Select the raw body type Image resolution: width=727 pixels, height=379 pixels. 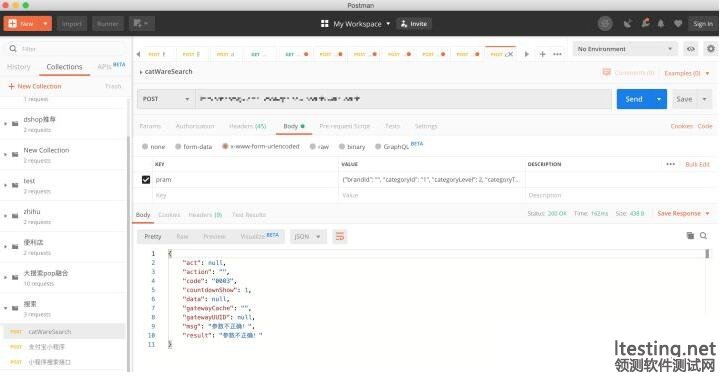tap(313, 147)
